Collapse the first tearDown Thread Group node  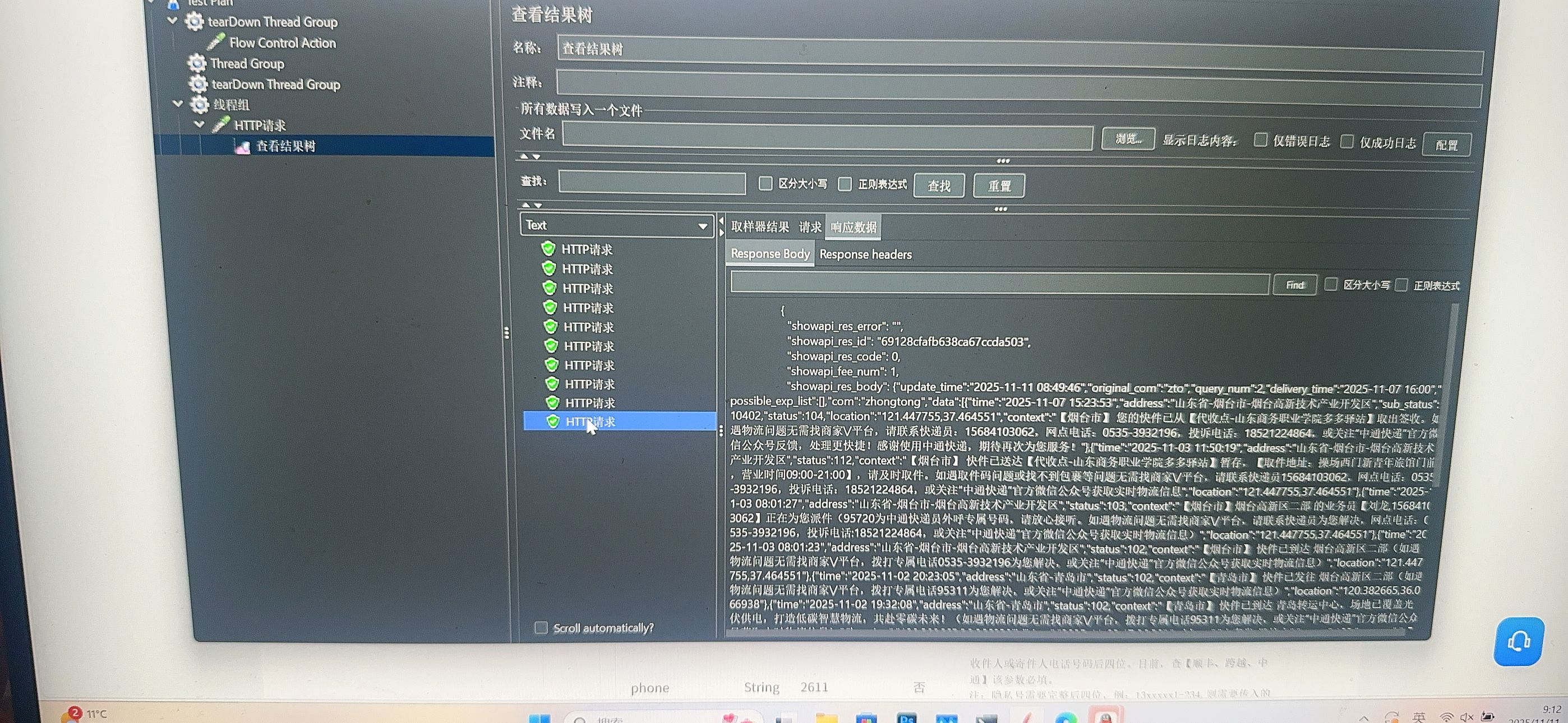[x=172, y=21]
